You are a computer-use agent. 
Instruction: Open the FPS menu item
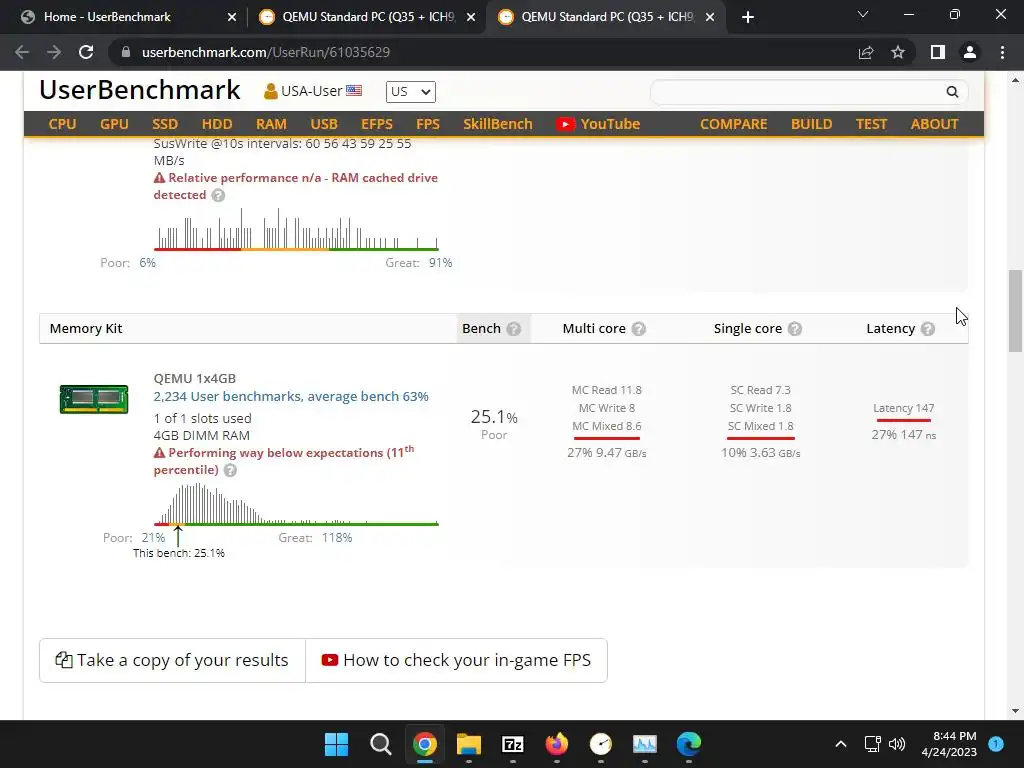(428, 124)
